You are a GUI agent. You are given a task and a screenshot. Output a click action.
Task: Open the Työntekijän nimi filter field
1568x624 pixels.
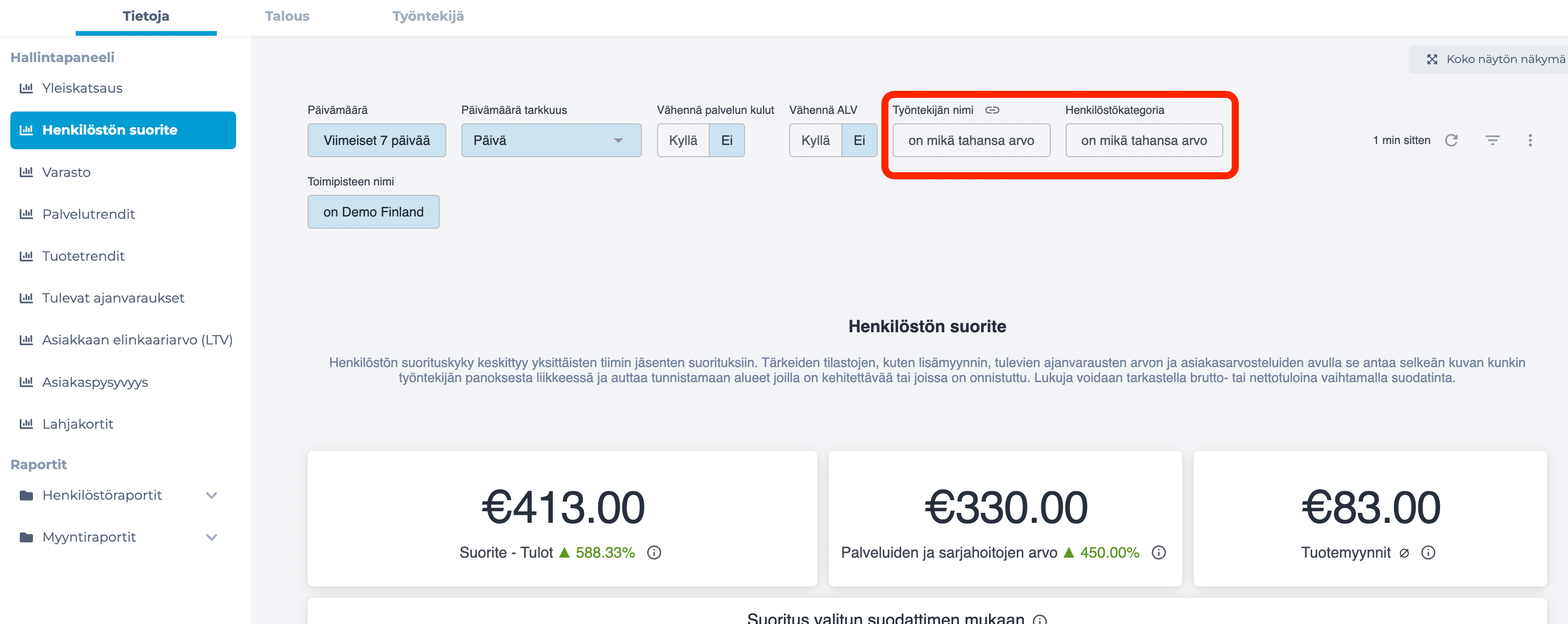point(971,141)
